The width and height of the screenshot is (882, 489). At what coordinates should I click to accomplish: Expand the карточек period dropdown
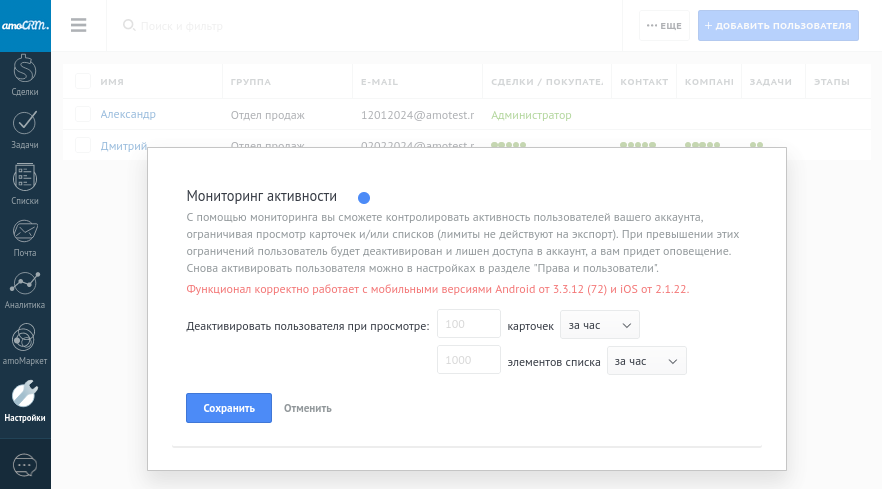click(599, 325)
